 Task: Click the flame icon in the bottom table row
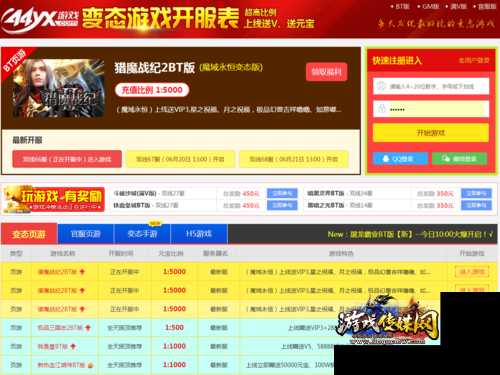coord(90,365)
